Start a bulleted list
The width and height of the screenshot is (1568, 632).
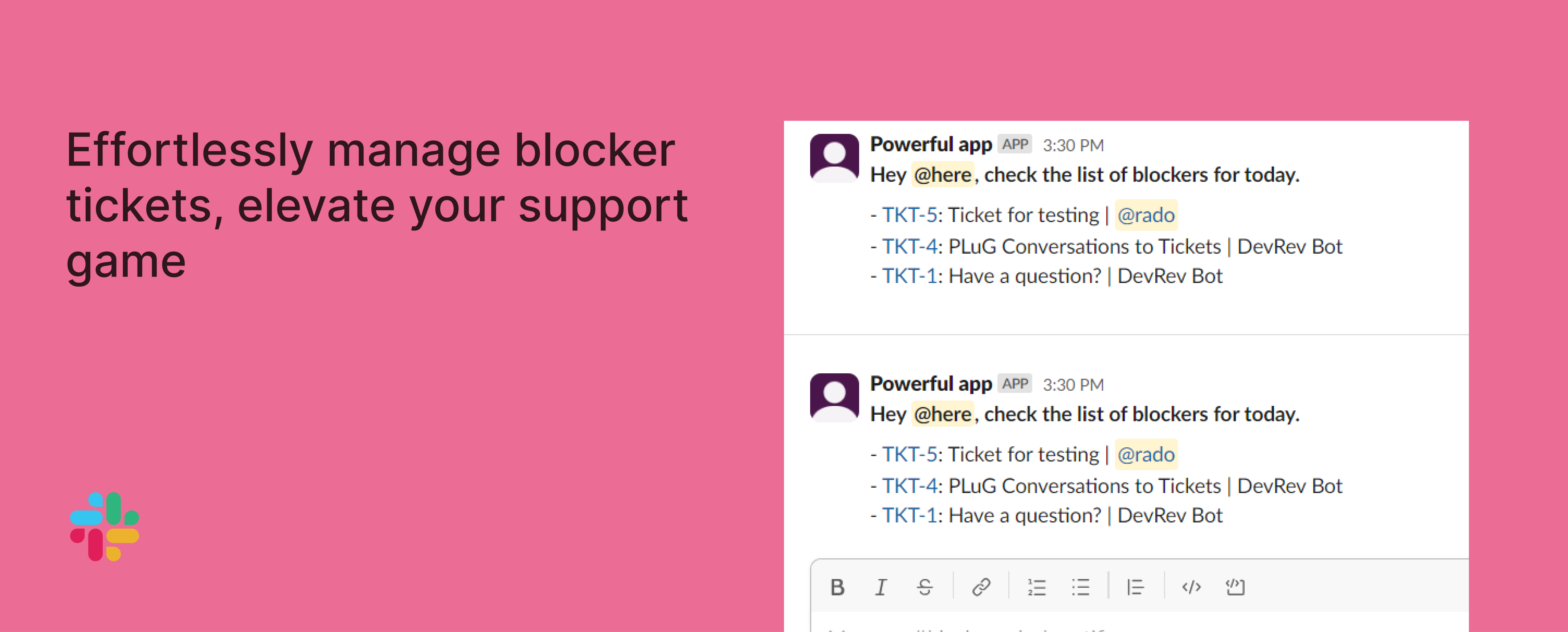point(1081,587)
